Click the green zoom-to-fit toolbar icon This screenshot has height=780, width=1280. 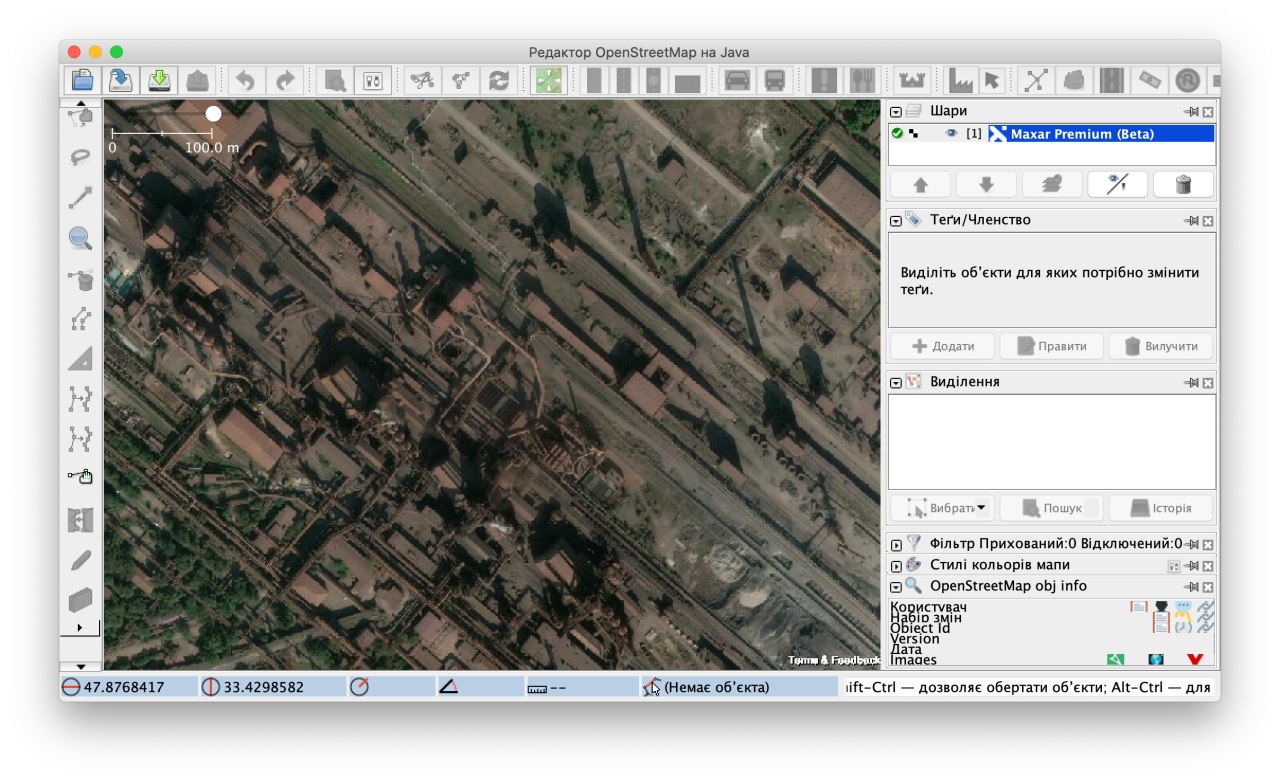547,80
